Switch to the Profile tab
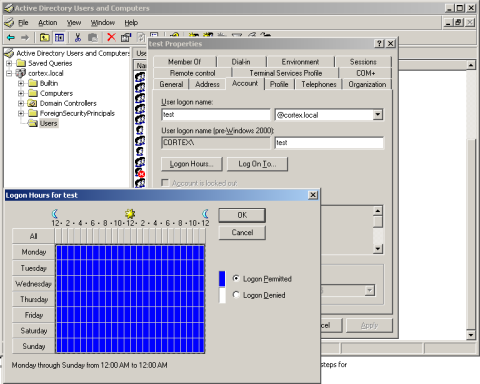480x384 pixels. point(279,84)
